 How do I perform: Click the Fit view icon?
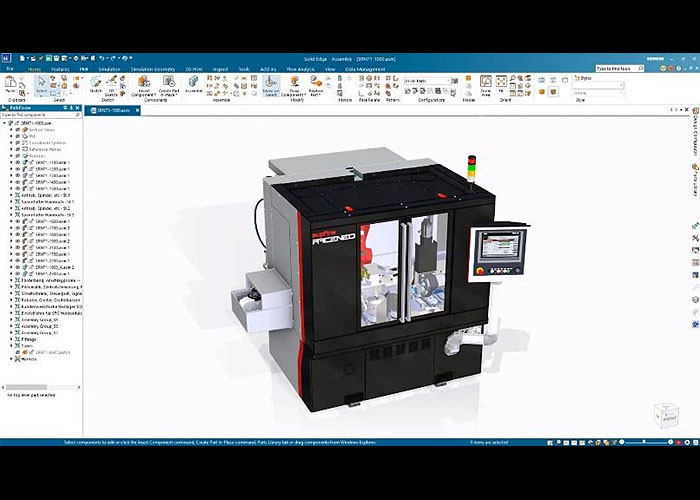point(501,81)
